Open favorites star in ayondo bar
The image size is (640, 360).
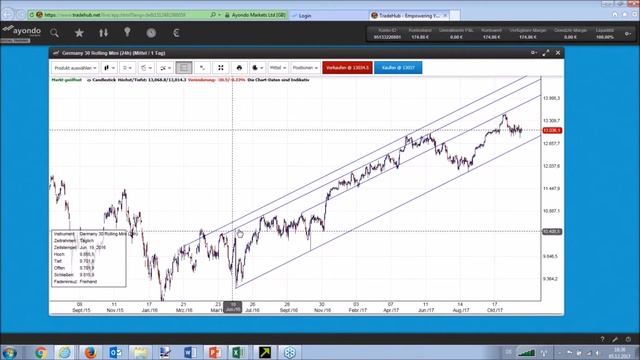tap(79, 33)
